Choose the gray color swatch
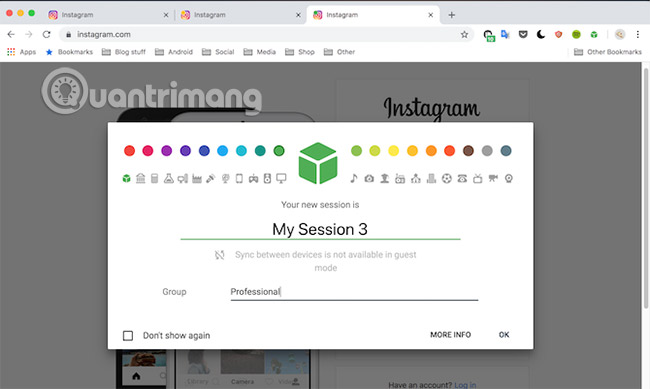Image resolution: width=650 pixels, height=389 pixels. pyautogui.click(x=487, y=151)
